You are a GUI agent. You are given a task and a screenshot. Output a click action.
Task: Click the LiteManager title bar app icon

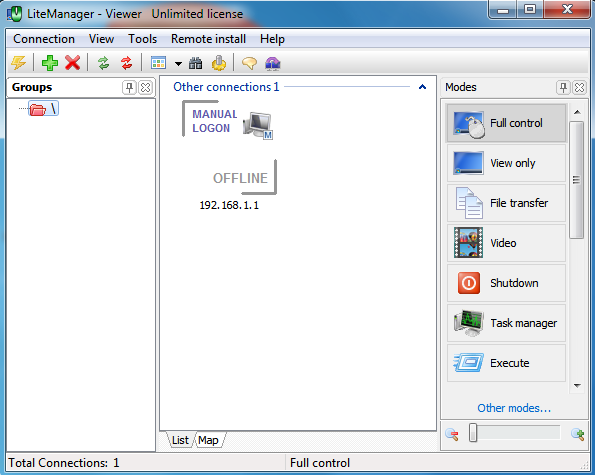pos(15,14)
